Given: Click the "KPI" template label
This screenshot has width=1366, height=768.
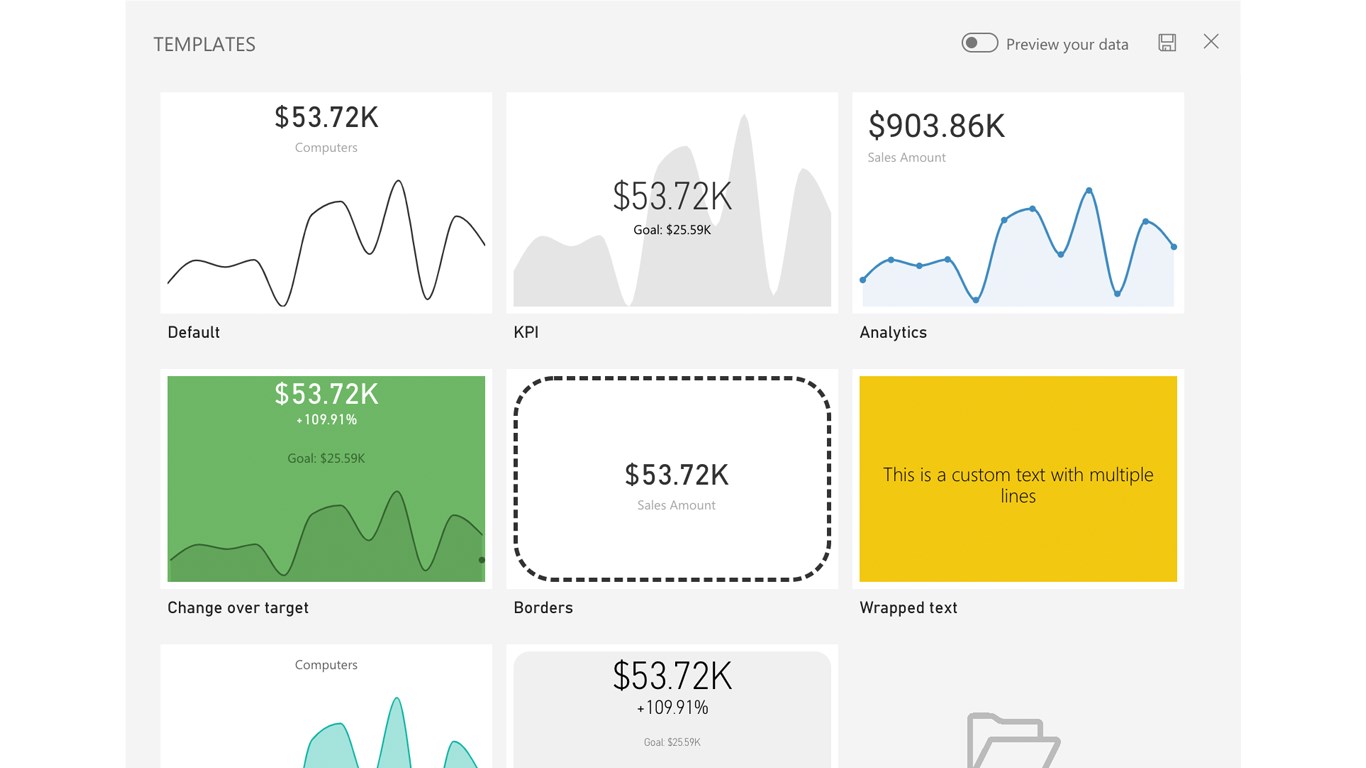Looking at the screenshot, I should pyautogui.click(x=526, y=332).
